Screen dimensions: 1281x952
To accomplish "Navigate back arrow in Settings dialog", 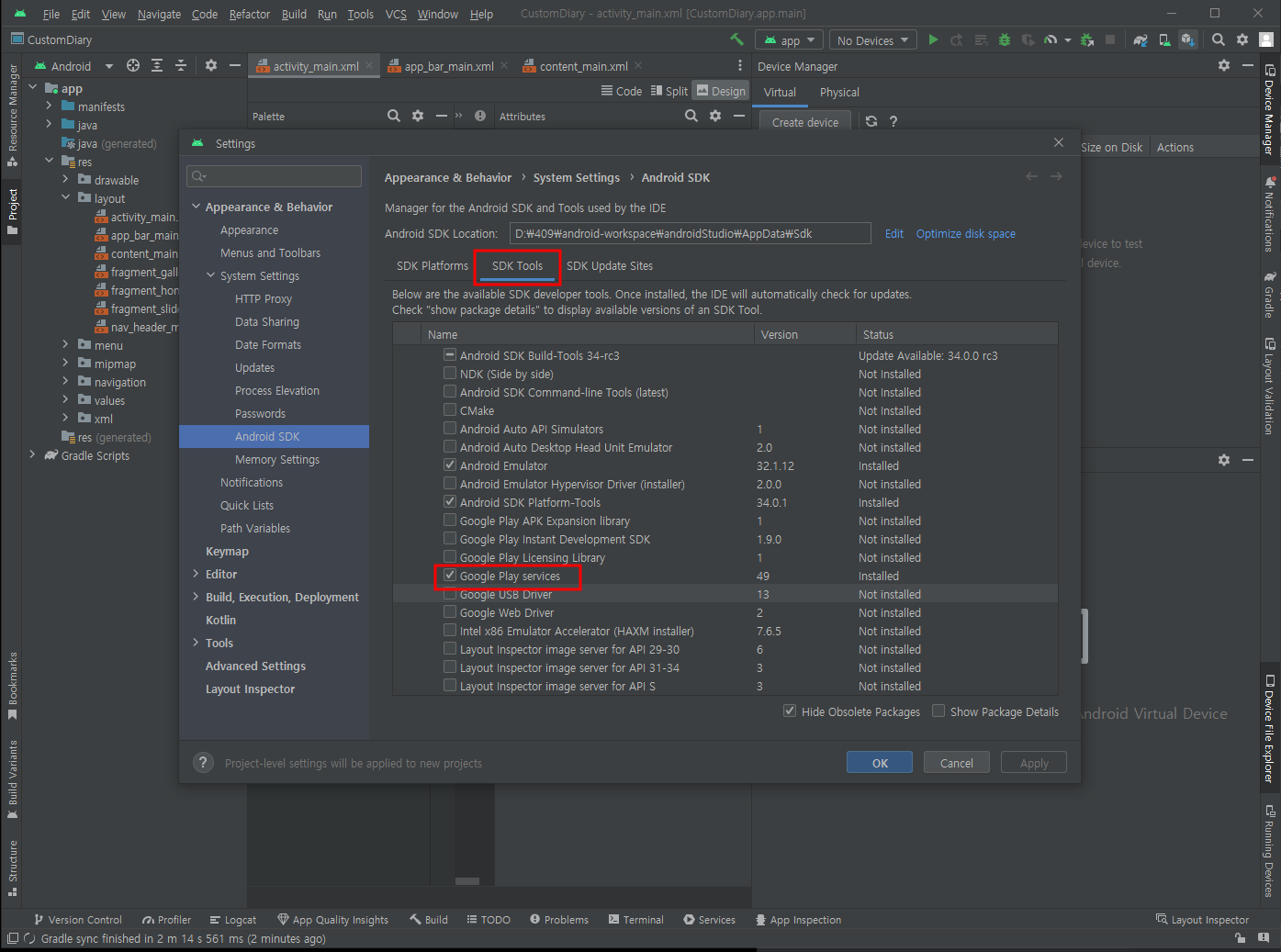I will (1032, 176).
